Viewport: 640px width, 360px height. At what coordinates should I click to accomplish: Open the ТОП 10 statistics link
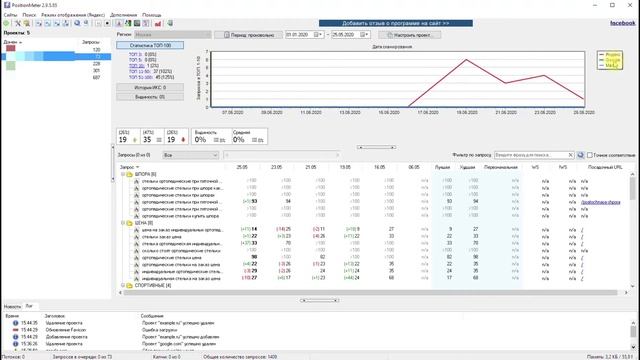[x=137, y=66]
